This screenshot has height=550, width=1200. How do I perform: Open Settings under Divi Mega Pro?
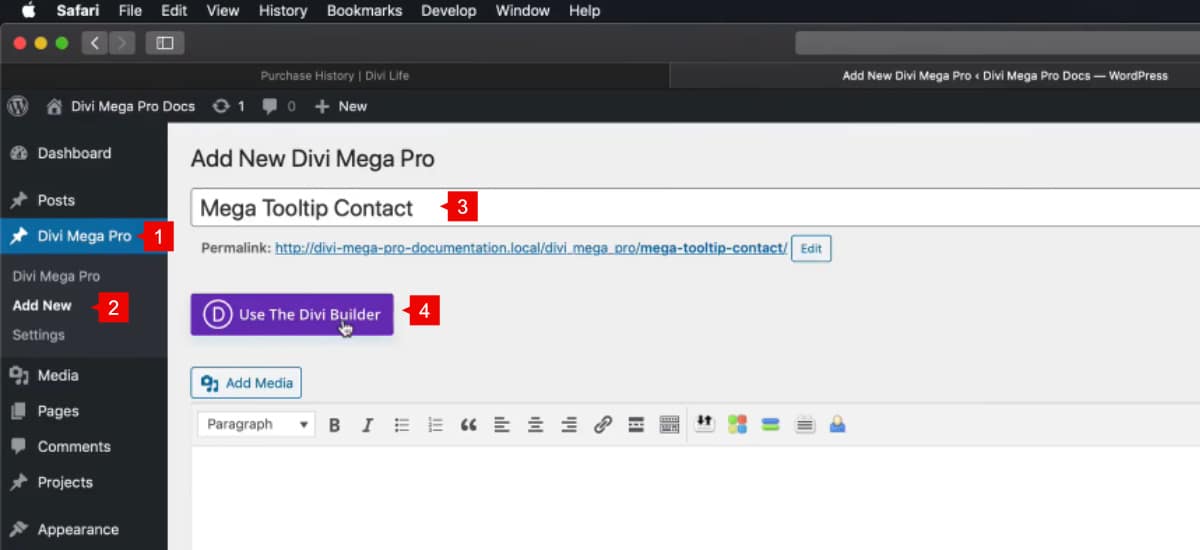point(38,335)
